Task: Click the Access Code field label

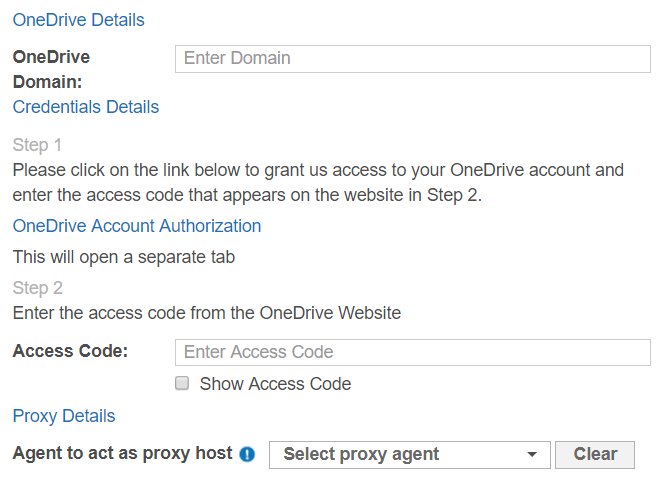Action: [x=70, y=352]
